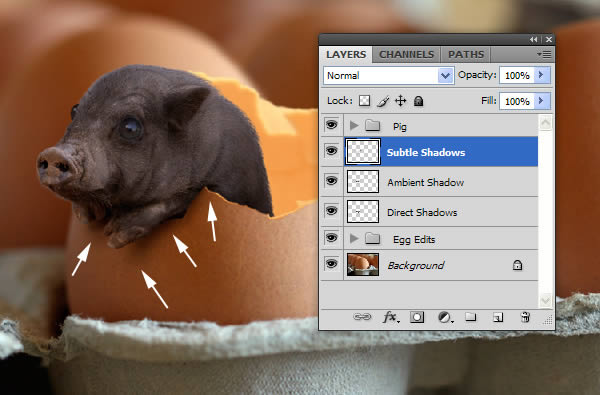Open the Opacity slider arrow
The height and width of the screenshot is (395, 600).
click(541, 75)
